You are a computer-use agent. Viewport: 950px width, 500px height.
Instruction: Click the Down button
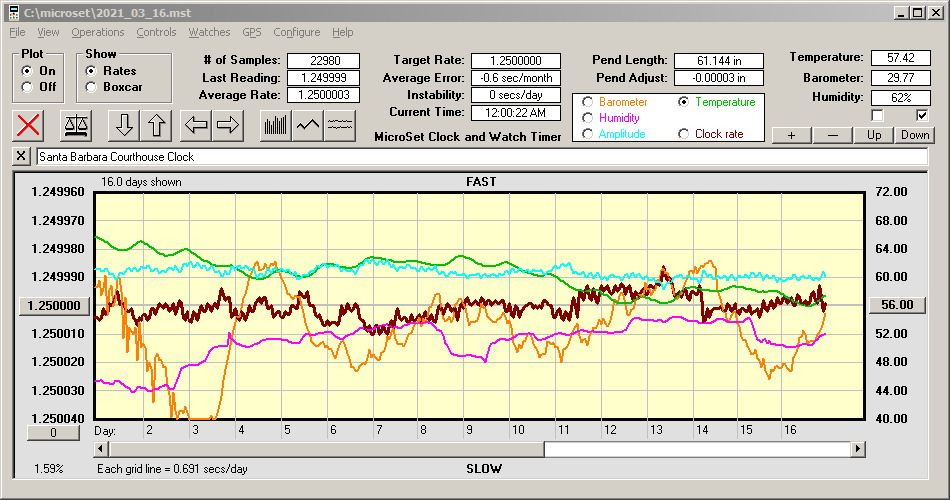[x=914, y=135]
